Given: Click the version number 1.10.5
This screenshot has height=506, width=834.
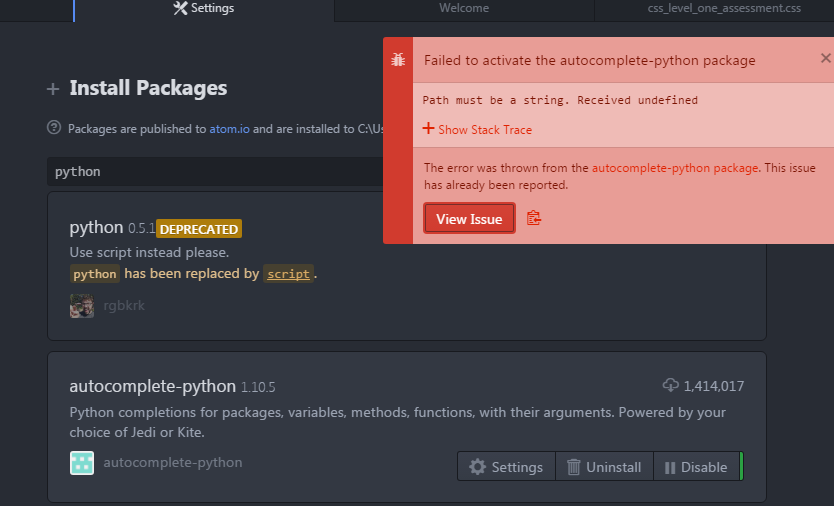Looking at the screenshot, I should [258, 387].
